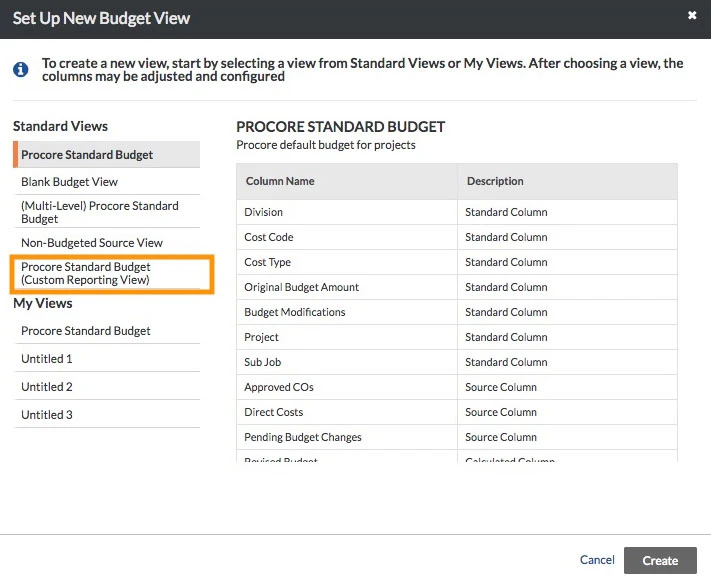
Task: Select Blank Budget View
Action: (107, 182)
